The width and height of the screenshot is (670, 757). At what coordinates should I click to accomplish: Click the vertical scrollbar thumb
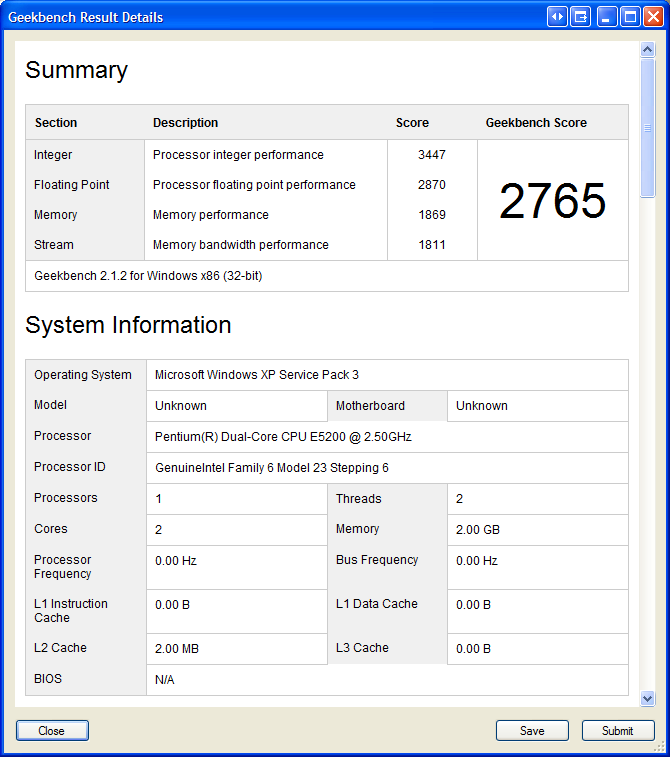pyautogui.click(x=647, y=128)
